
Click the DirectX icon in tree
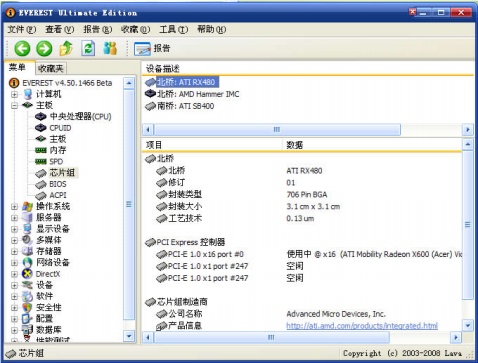[27, 274]
